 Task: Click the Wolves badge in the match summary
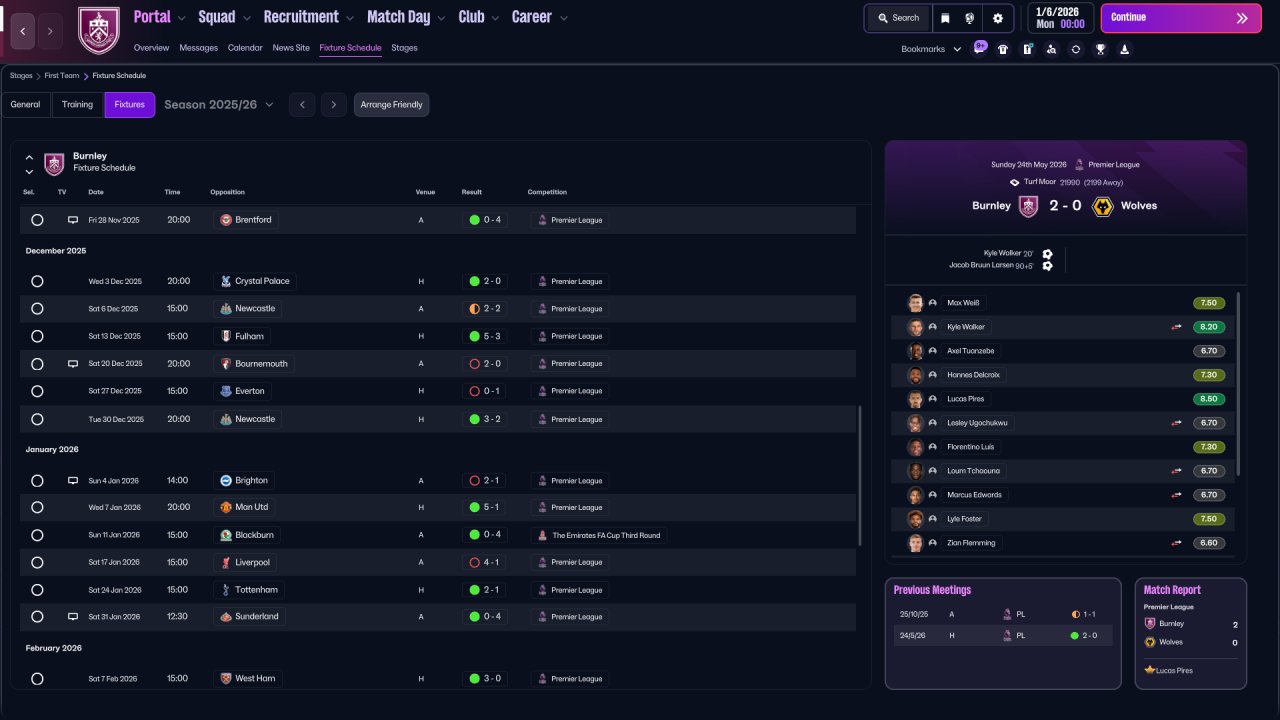(1103, 206)
